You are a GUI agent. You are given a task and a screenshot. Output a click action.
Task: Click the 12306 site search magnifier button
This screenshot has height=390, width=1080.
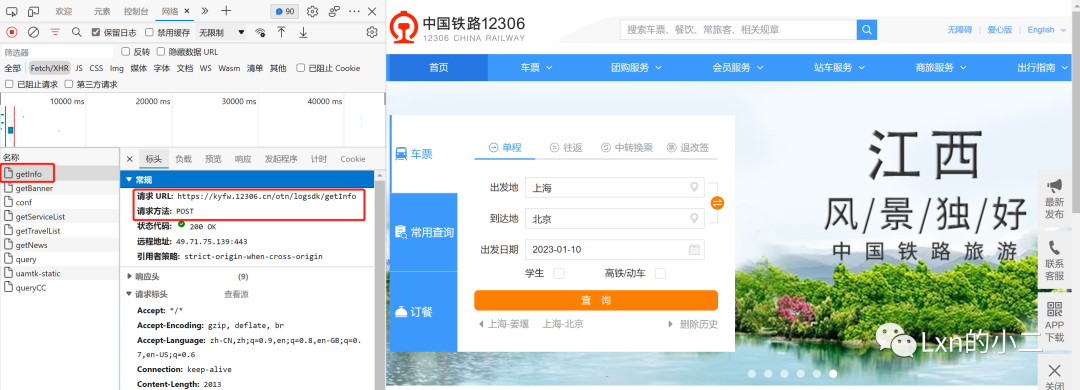pyautogui.click(x=866, y=30)
